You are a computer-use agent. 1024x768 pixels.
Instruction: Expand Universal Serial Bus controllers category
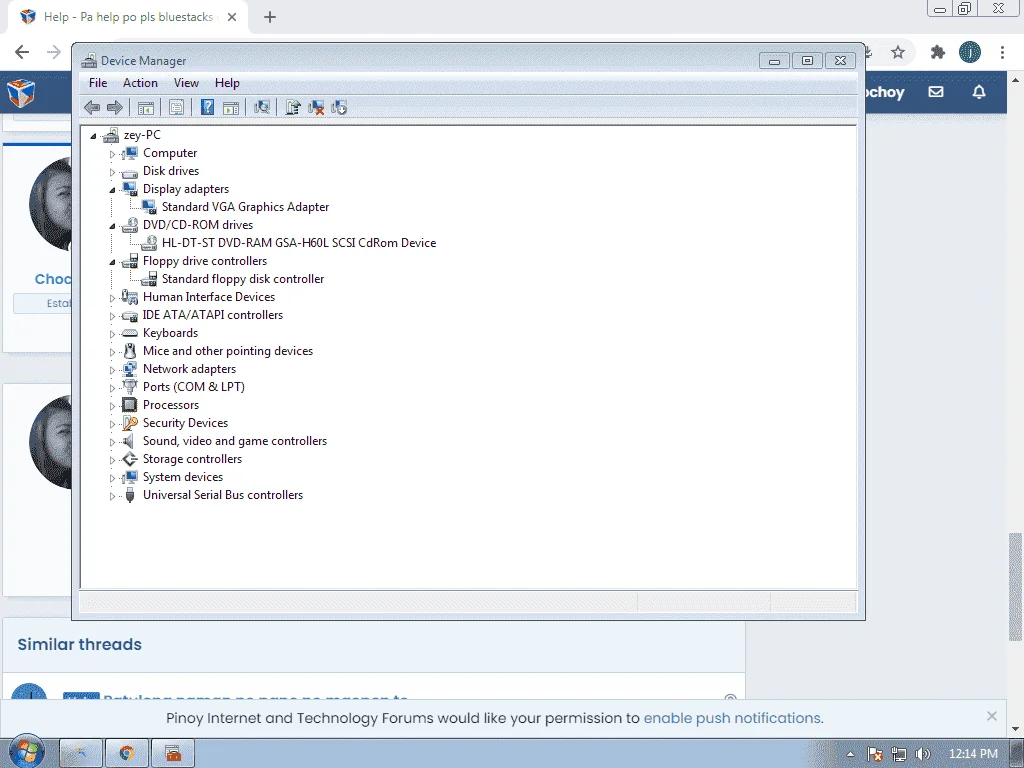[x=112, y=496]
